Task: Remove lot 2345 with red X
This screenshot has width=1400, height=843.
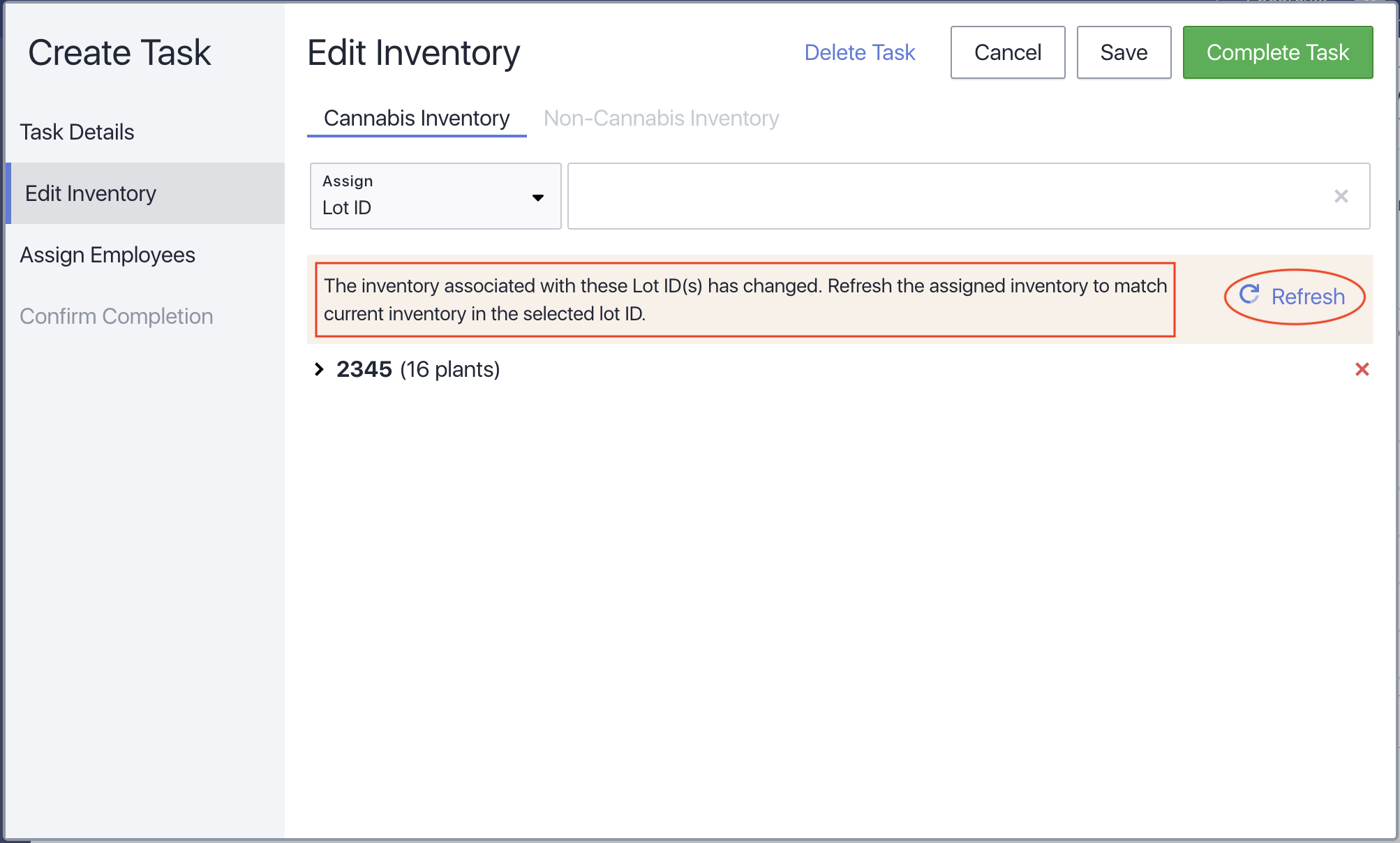Action: 1362,369
